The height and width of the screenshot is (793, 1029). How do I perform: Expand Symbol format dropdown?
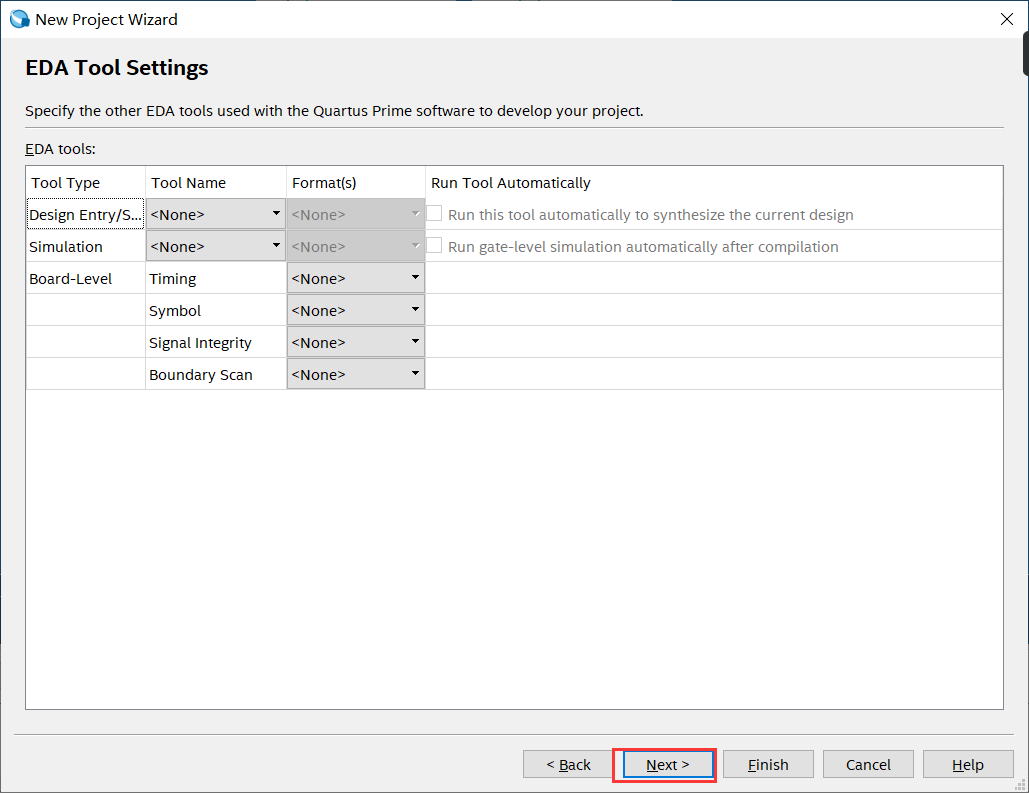pyautogui.click(x=355, y=310)
